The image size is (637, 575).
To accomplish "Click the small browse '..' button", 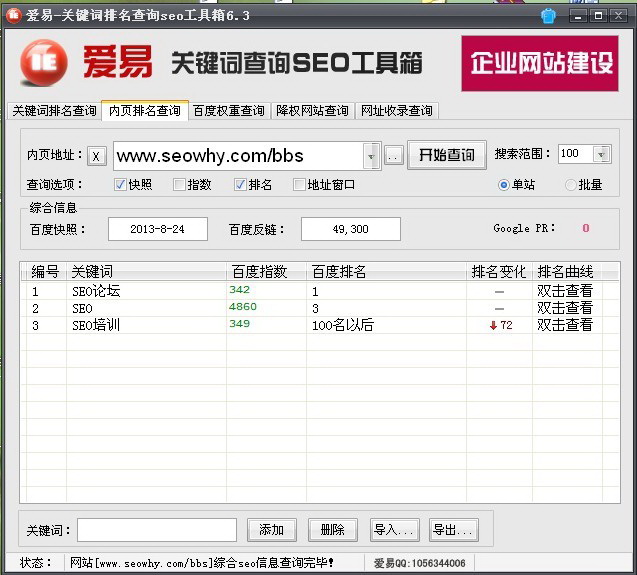I will [x=393, y=156].
